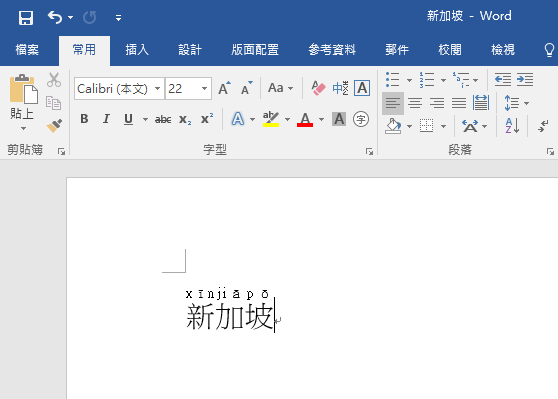Expand the font name dropdown arrow

tap(157, 88)
